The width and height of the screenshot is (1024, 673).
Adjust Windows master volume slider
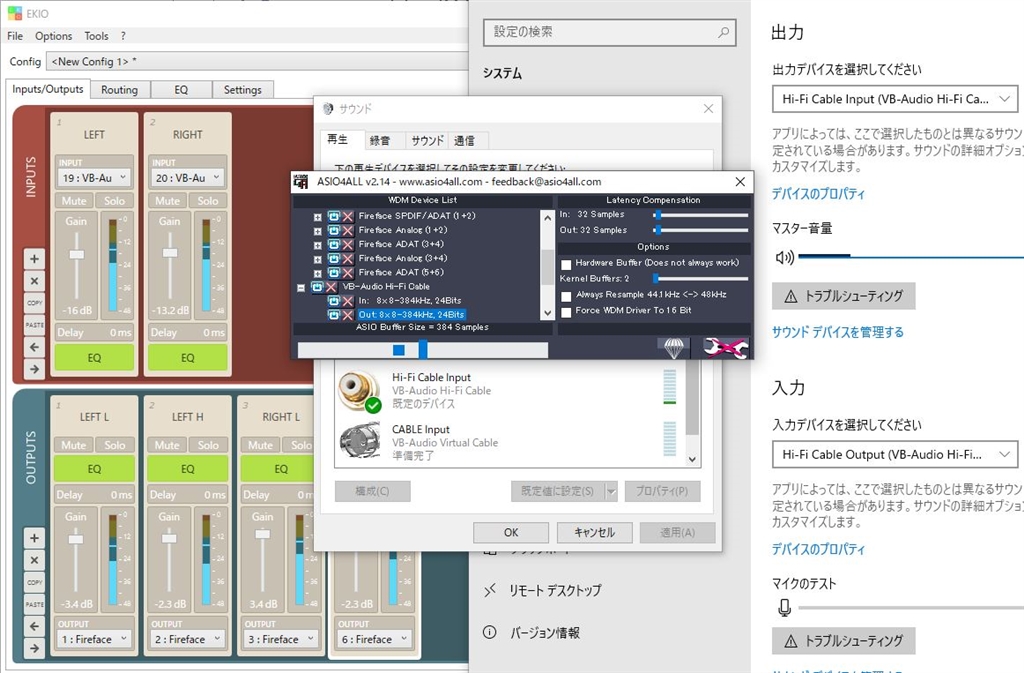[910, 257]
